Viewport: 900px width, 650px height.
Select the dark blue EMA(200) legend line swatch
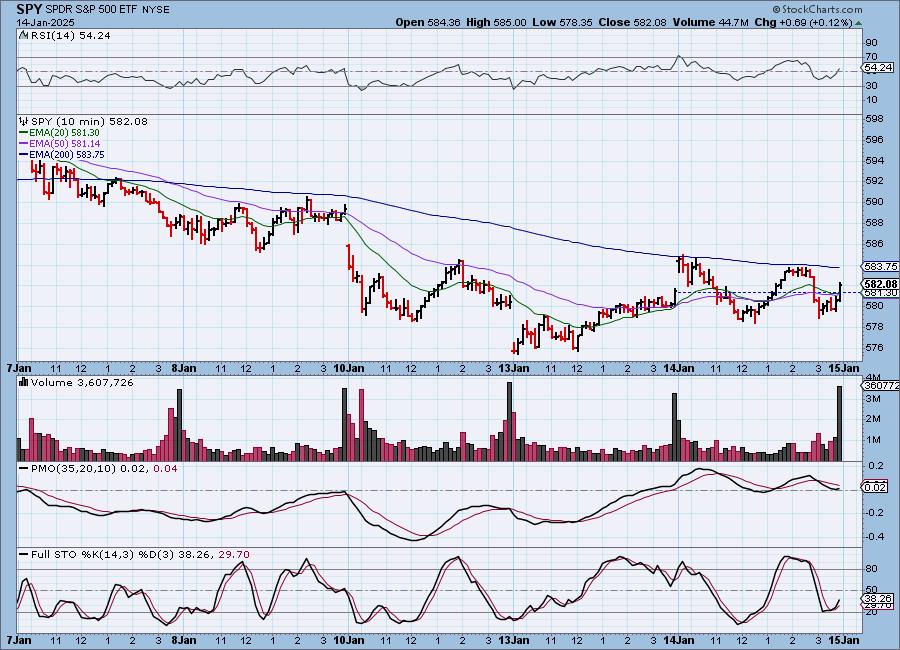pyautogui.click(x=24, y=155)
